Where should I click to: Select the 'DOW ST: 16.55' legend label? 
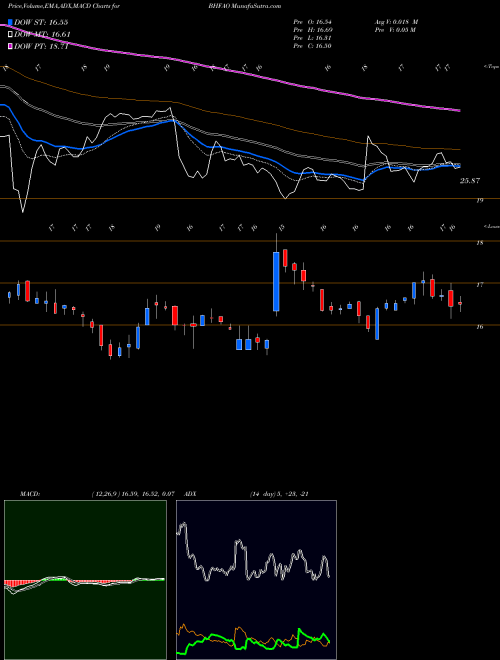pyautogui.click(x=41, y=22)
